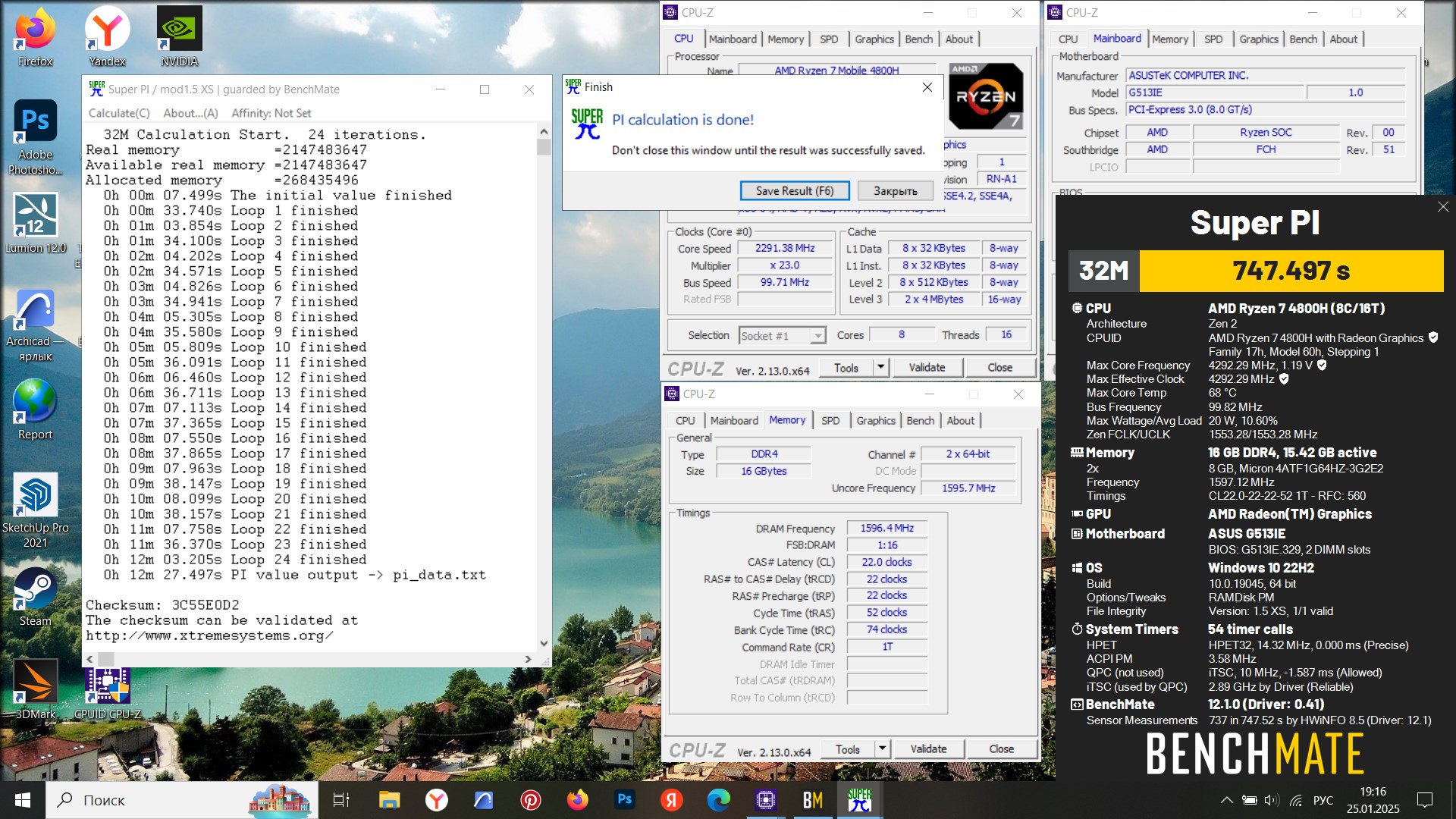Open the volume icon in the tray
1456x819 pixels.
(x=1272, y=800)
